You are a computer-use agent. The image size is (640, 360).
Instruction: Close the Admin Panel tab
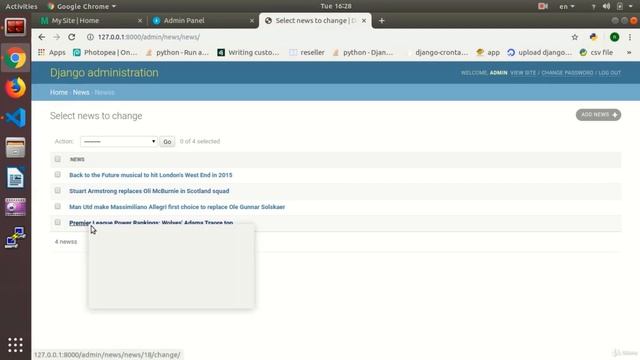[252, 20]
